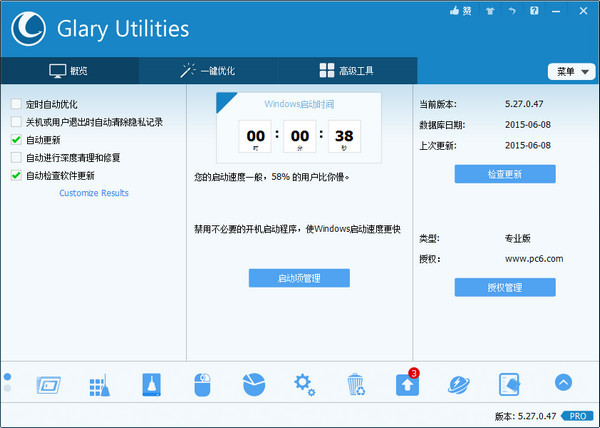The height and width of the screenshot is (428, 600).
Task: Open the disk wipe drive icon
Action: click(x=152, y=385)
